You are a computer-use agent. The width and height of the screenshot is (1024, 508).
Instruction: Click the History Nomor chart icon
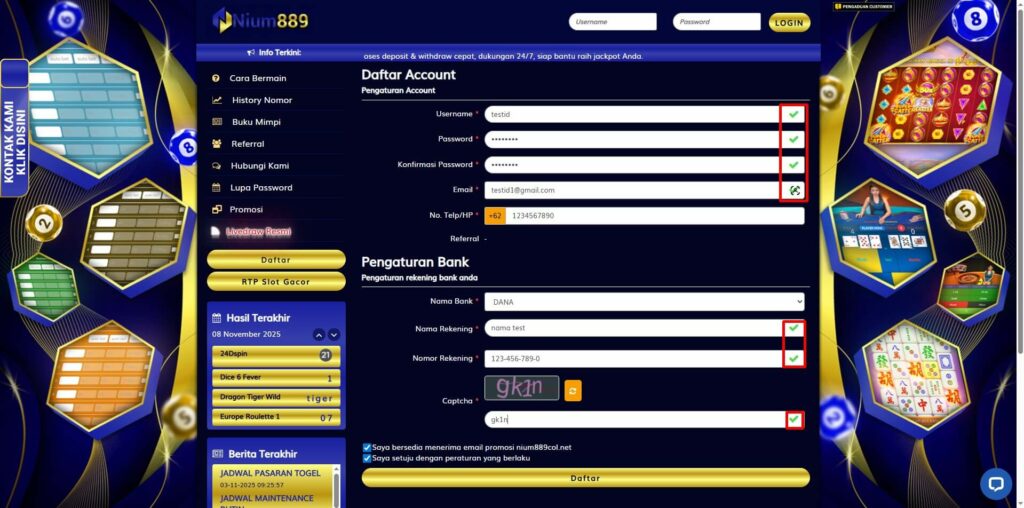pyautogui.click(x=217, y=101)
